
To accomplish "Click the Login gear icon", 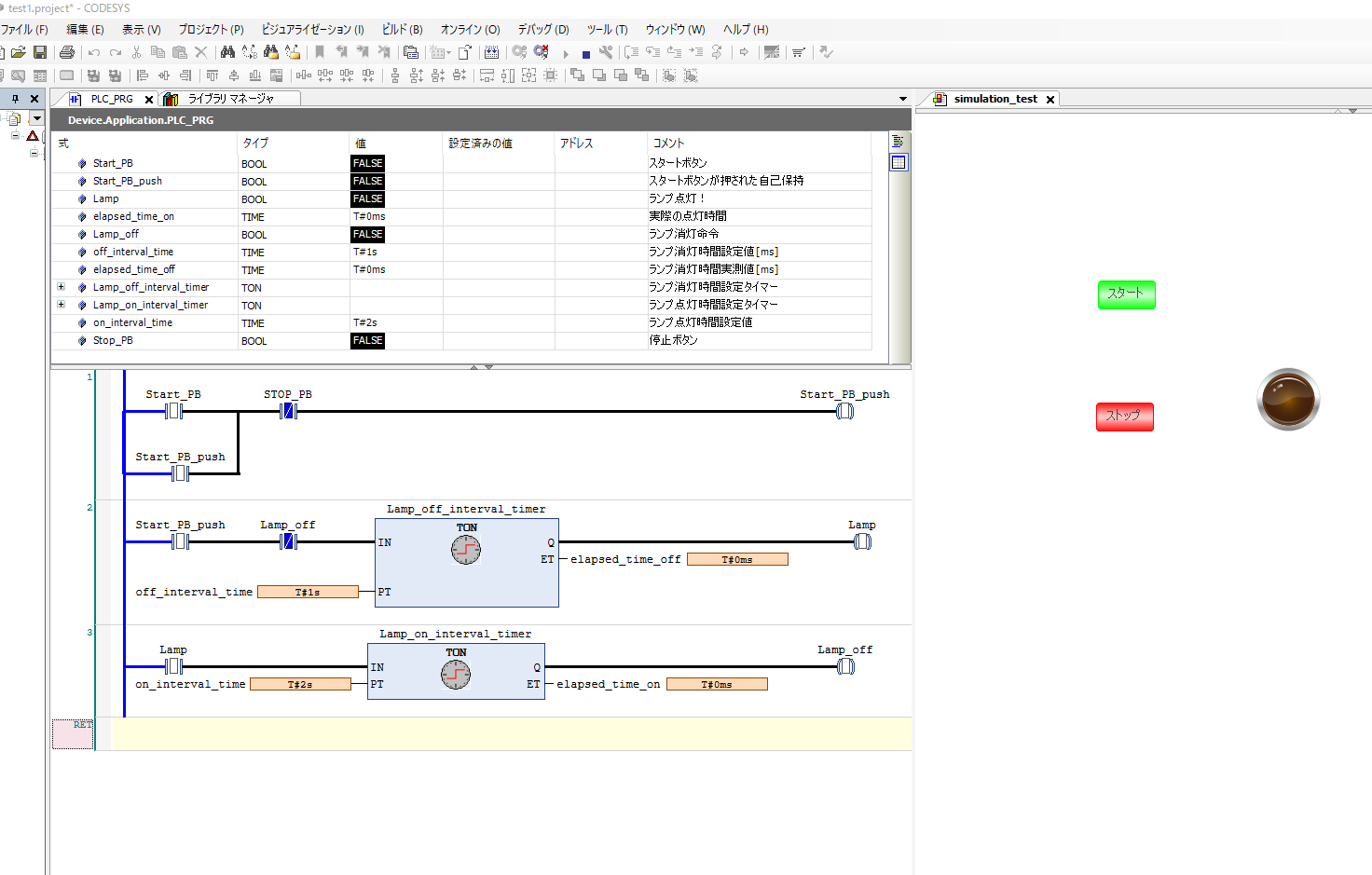I will [x=520, y=53].
